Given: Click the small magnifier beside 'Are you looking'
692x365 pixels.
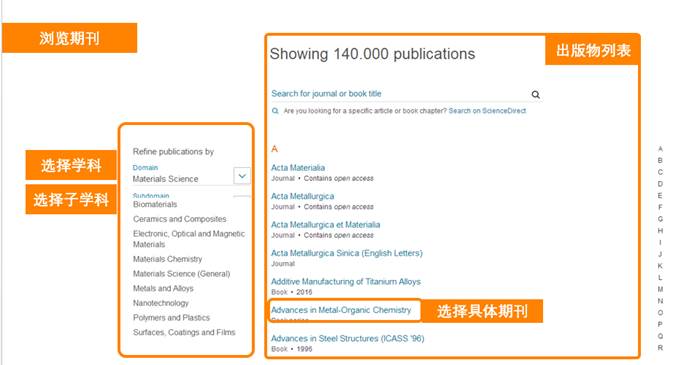Looking at the screenshot, I should click(275, 111).
